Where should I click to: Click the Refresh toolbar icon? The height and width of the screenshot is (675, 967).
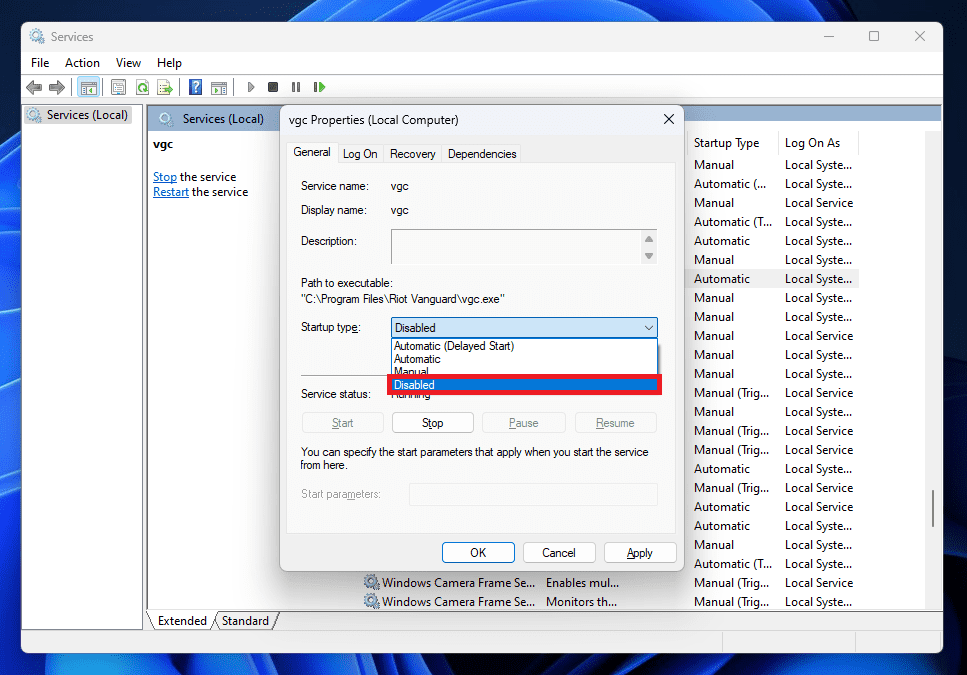click(142, 88)
